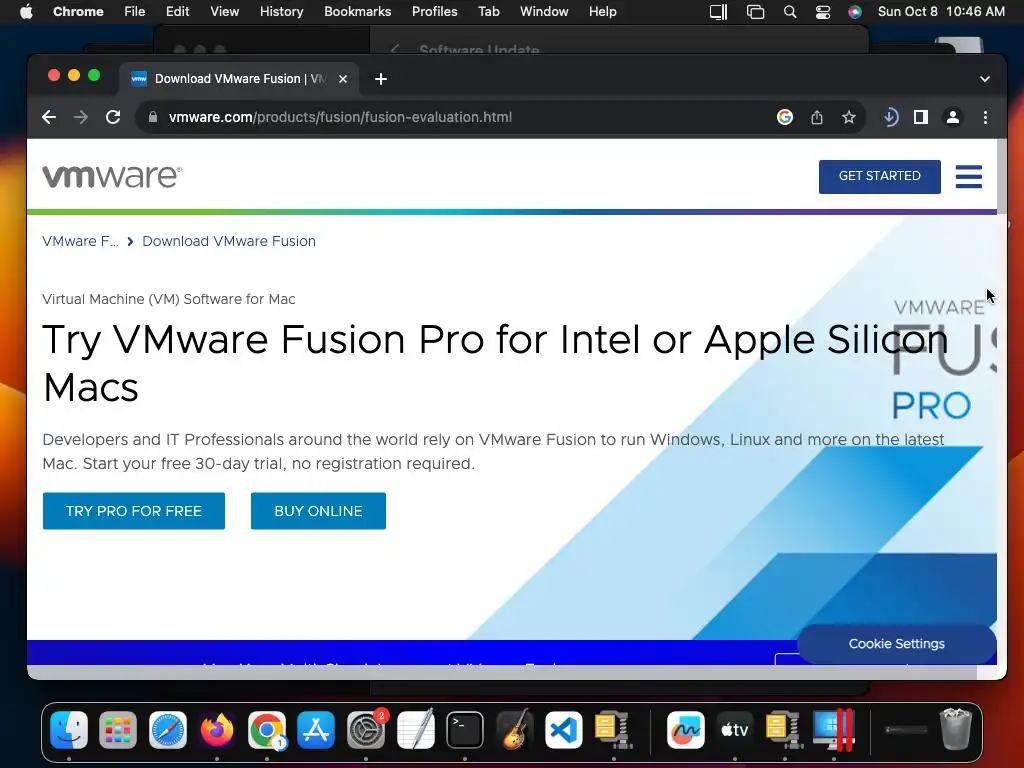
Task: Bookmark this page with the star
Action: (848, 118)
